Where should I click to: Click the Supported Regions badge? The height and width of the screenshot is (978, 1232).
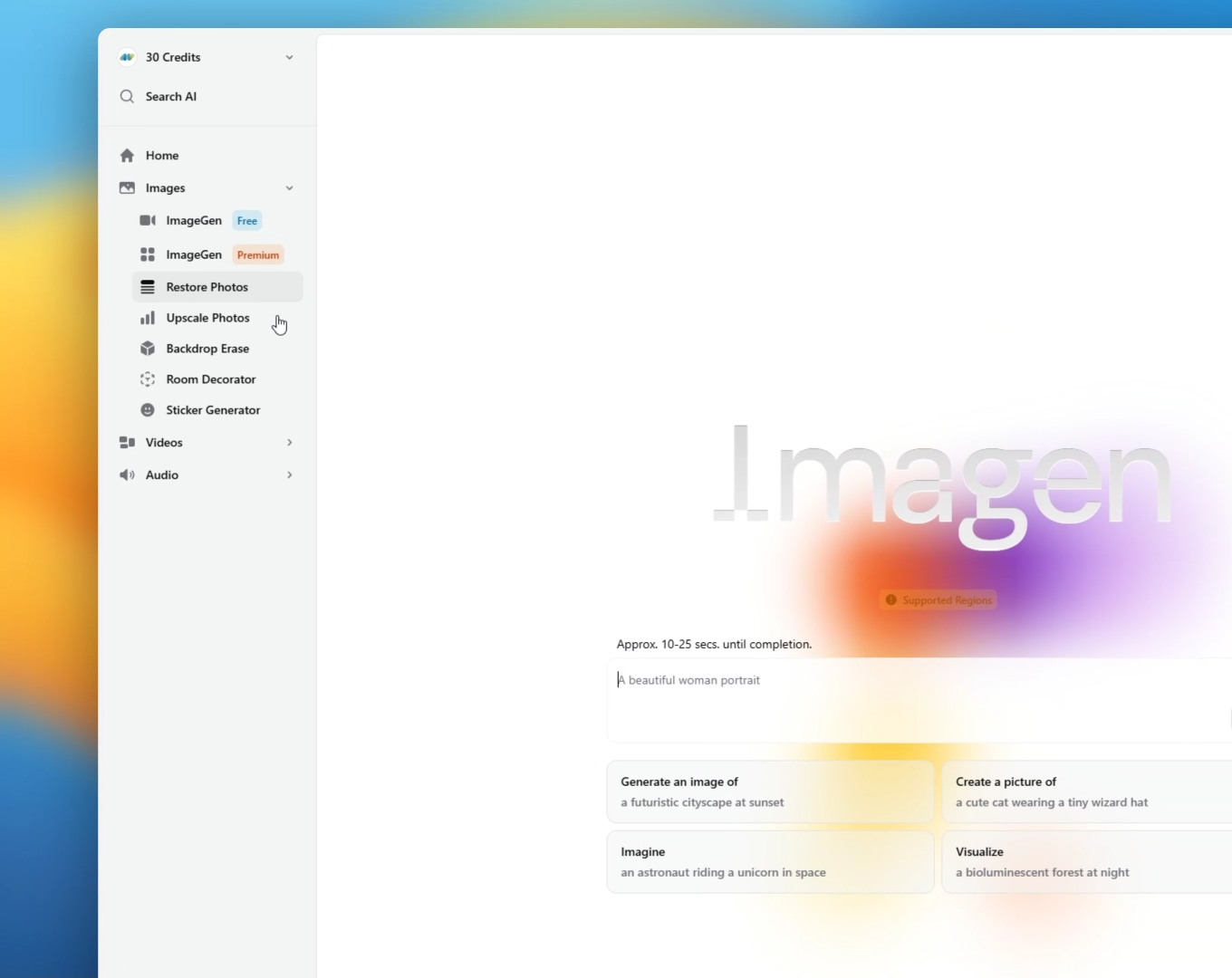coord(938,600)
